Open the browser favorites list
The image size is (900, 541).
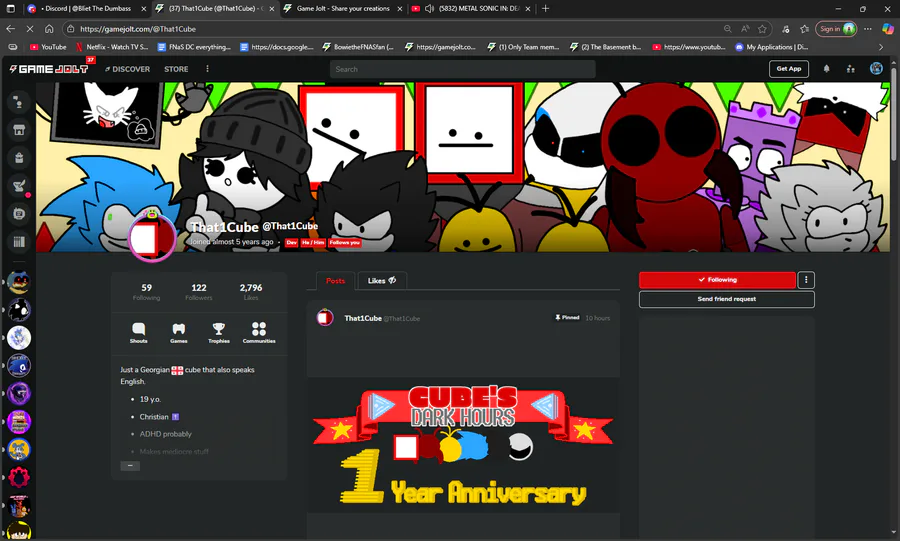point(805,29)
